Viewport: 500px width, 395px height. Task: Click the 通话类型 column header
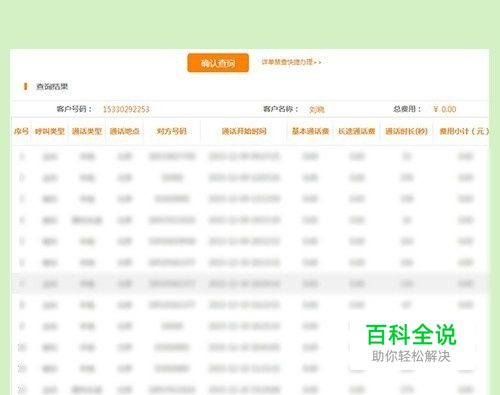(x=87, y=131)
